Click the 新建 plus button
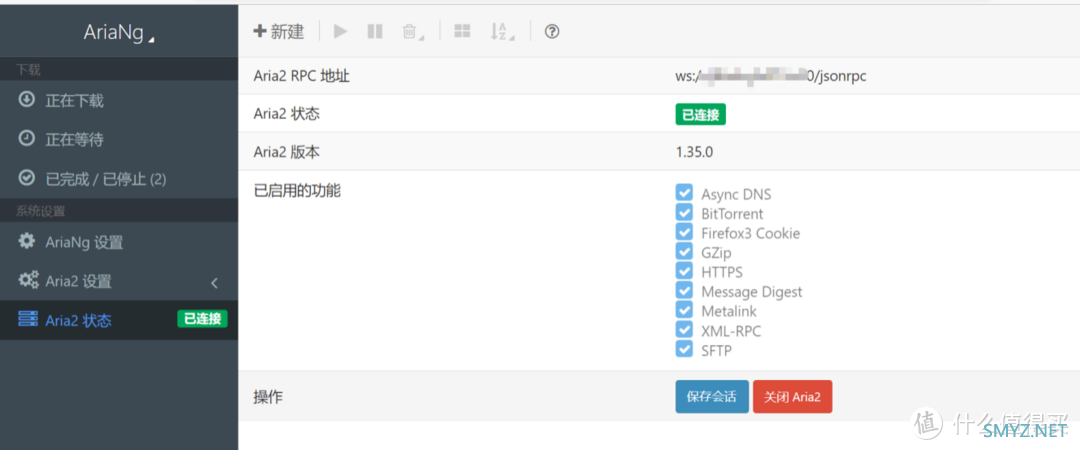The width and height of the screenshot is (1080, 450). 279,32
